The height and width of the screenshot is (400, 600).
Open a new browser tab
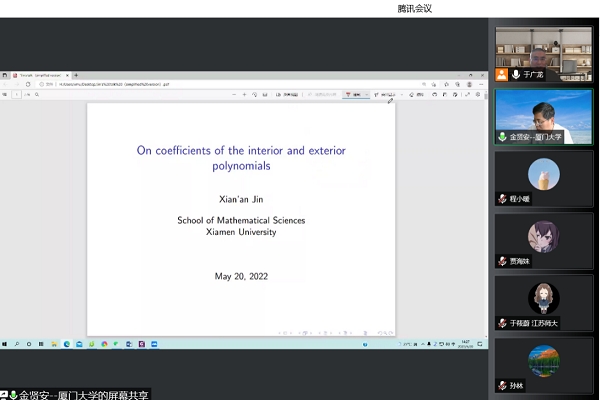point(76,75)
